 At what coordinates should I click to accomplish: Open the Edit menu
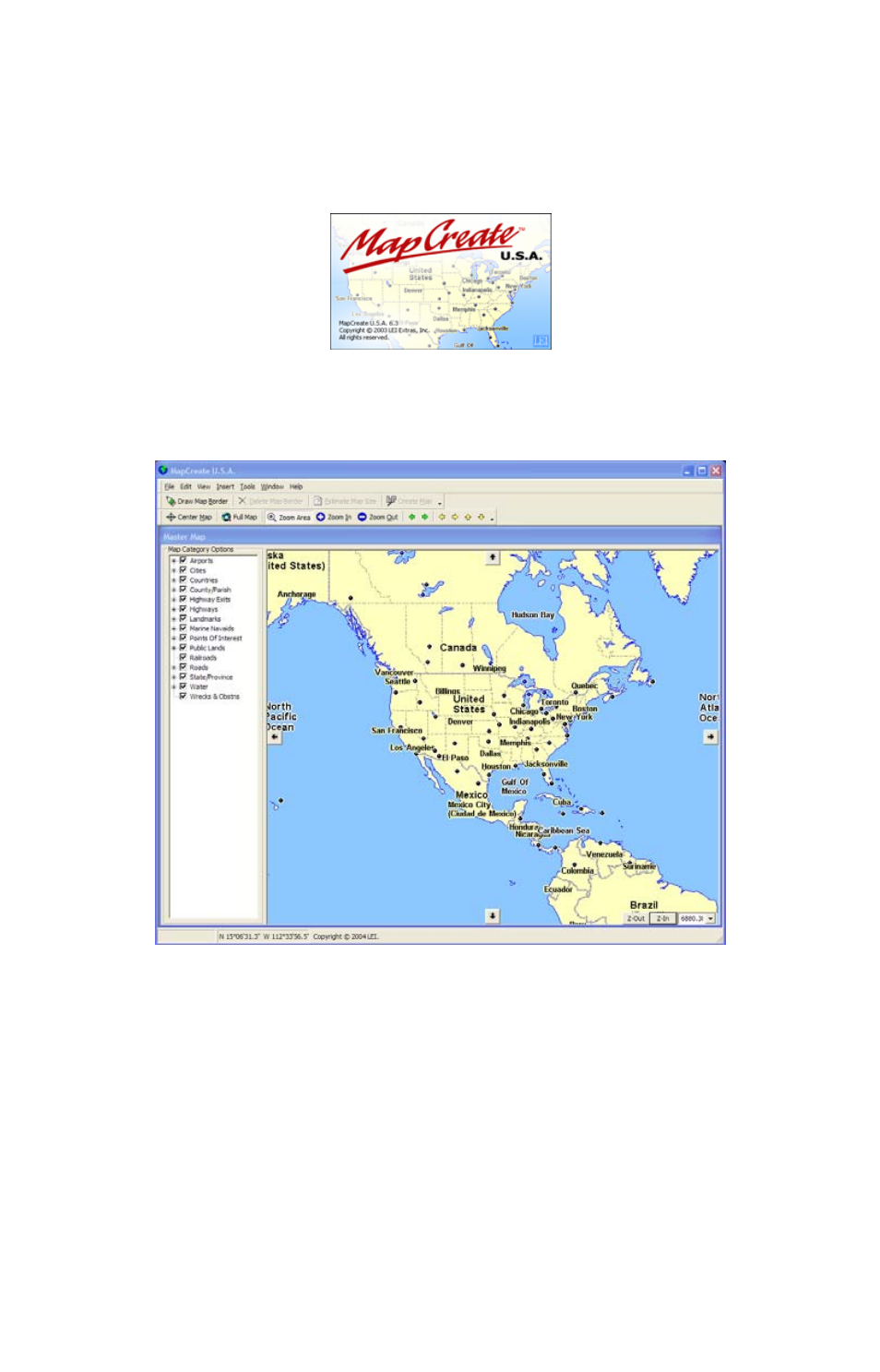pos(185,486)
